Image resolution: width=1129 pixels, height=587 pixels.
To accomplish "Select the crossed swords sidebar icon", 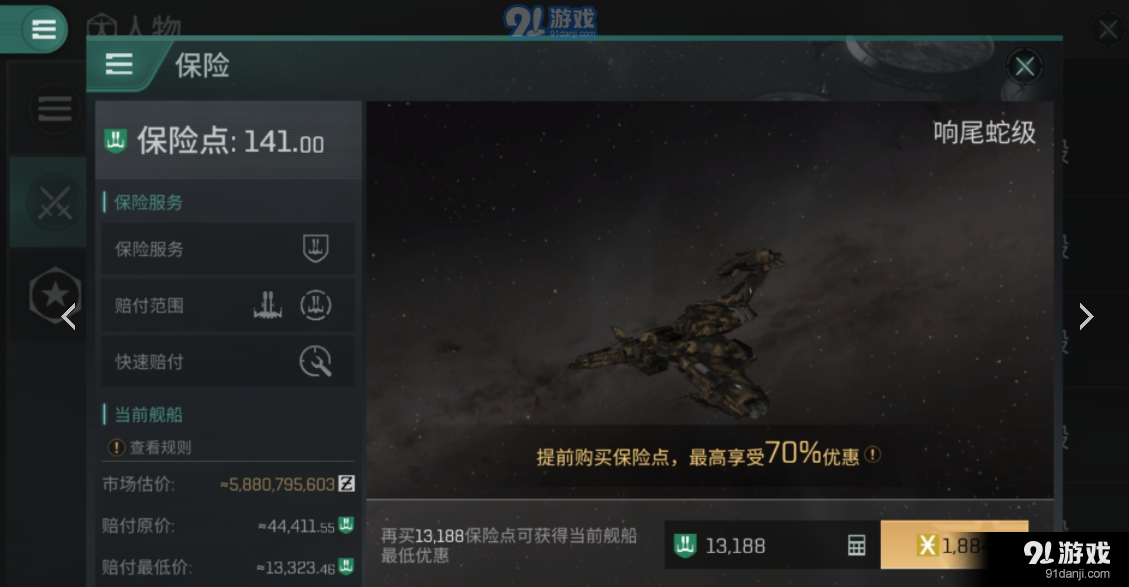I will click(55, 203).
